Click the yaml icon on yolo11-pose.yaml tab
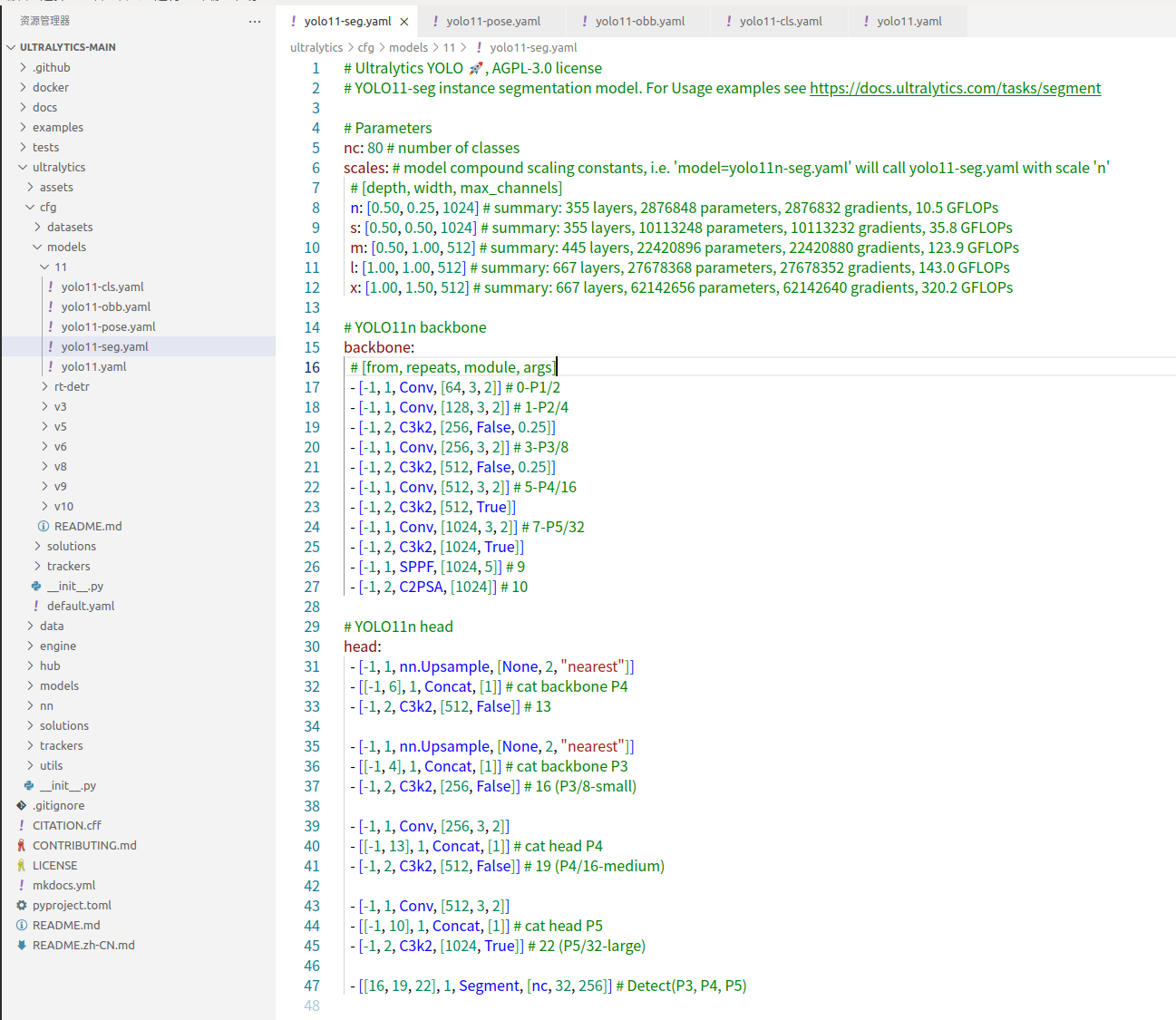Screen dimensions: 1176x1020 436,21
